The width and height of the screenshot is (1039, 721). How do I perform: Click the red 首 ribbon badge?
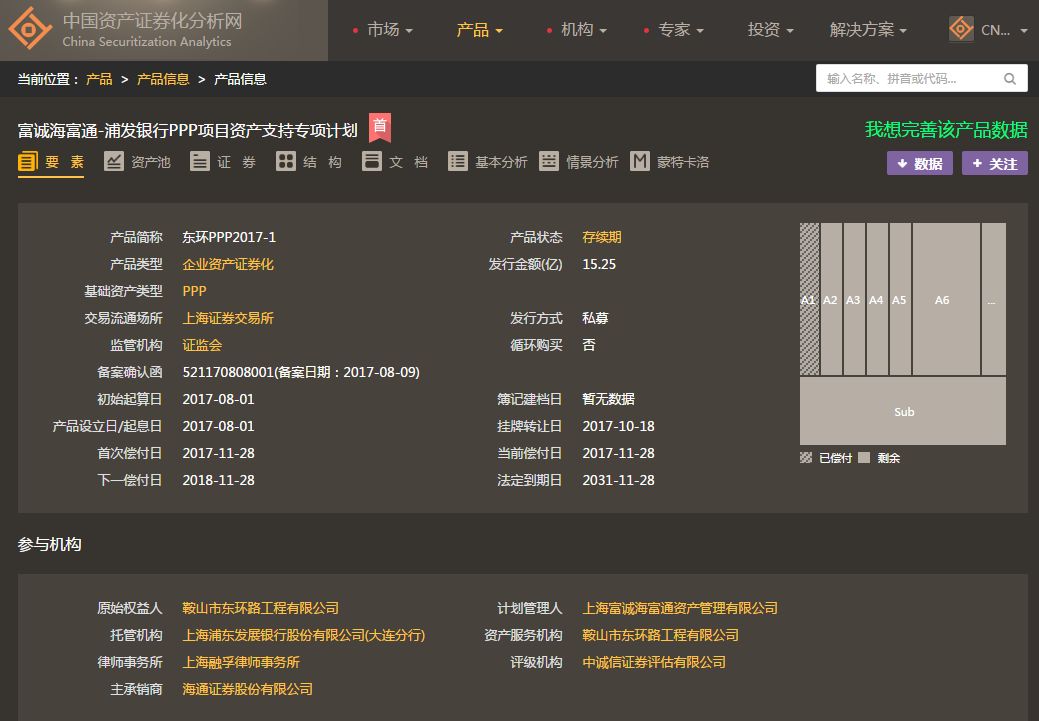point(380,127)
